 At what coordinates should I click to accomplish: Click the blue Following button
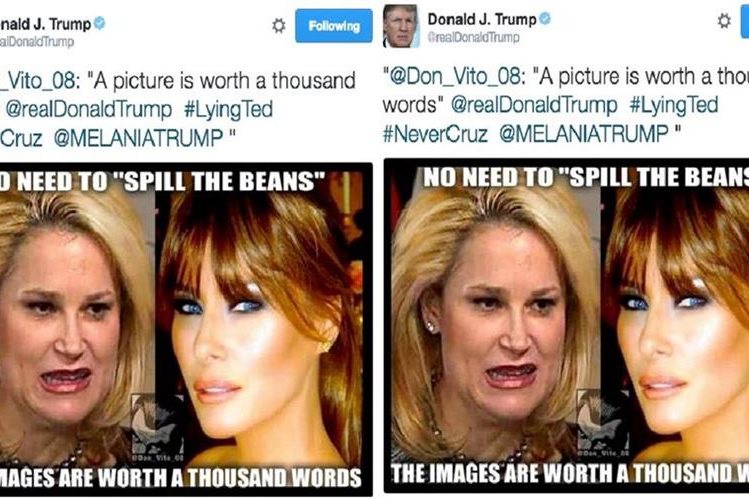(334, 26)
